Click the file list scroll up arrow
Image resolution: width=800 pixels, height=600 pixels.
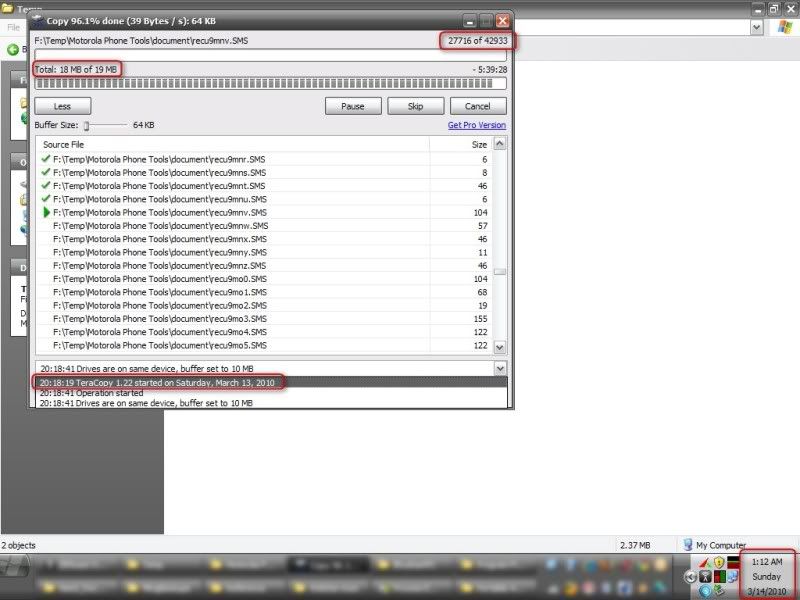pyautogui.click(x=499, y=144)
